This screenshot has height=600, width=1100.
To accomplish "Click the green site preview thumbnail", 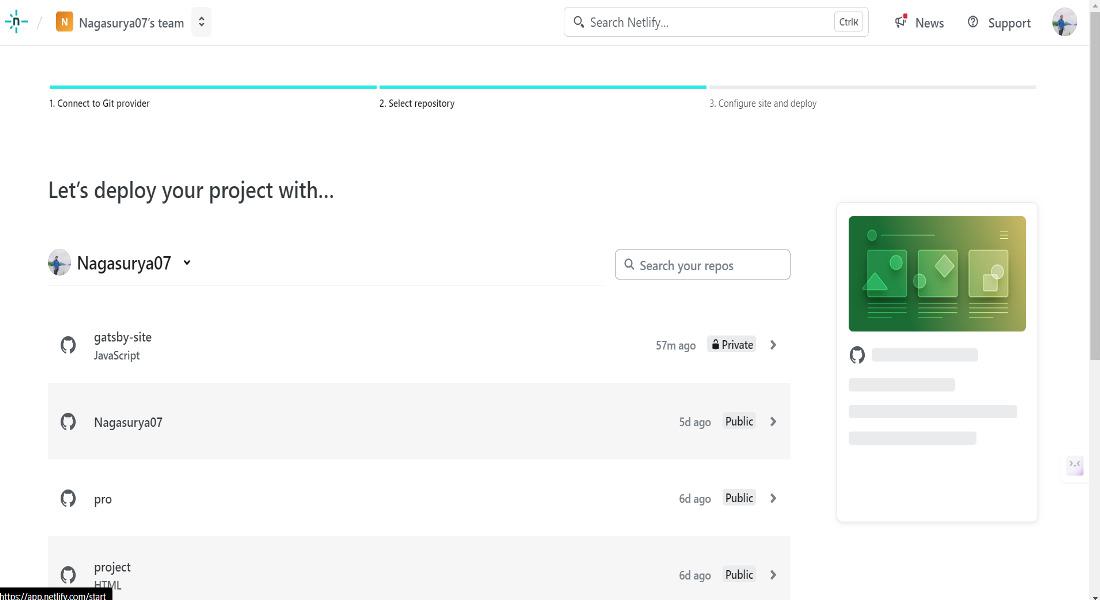I will (937, 274).
